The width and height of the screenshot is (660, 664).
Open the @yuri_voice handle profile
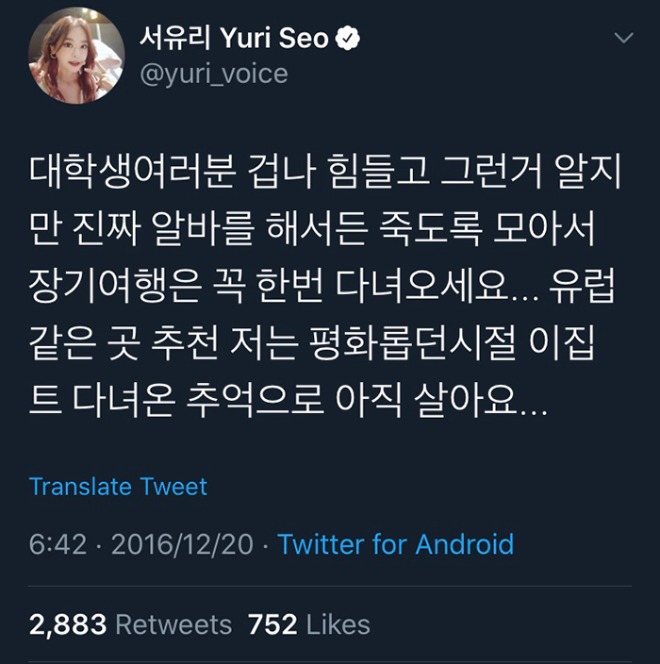click(x=214, y=74)
